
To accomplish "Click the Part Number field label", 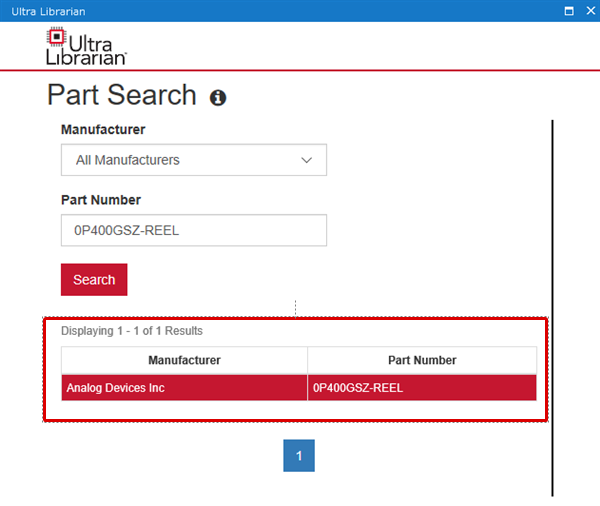I will [x=101, y=200].
